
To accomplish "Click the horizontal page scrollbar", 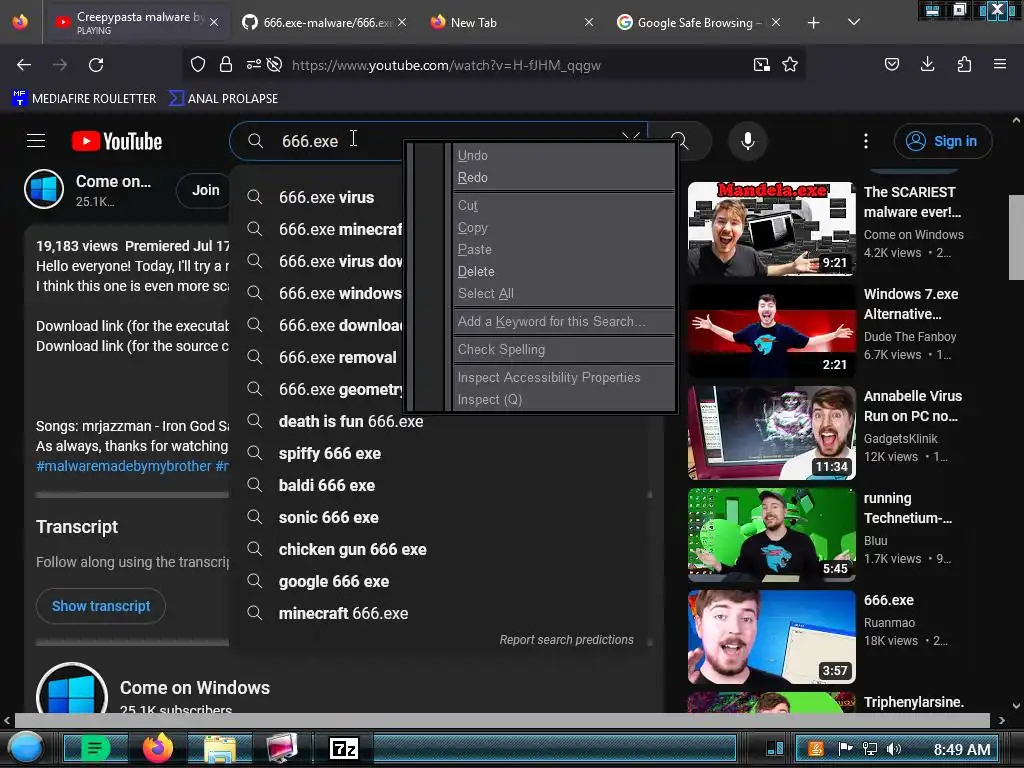I will click(x=502, y=720).
